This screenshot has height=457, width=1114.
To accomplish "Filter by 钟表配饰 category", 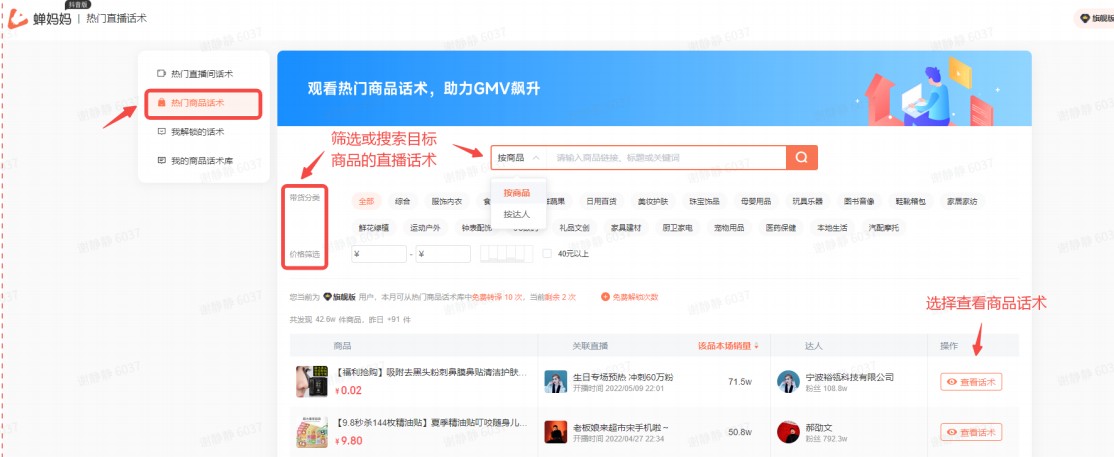I will [x=477, y=228].
